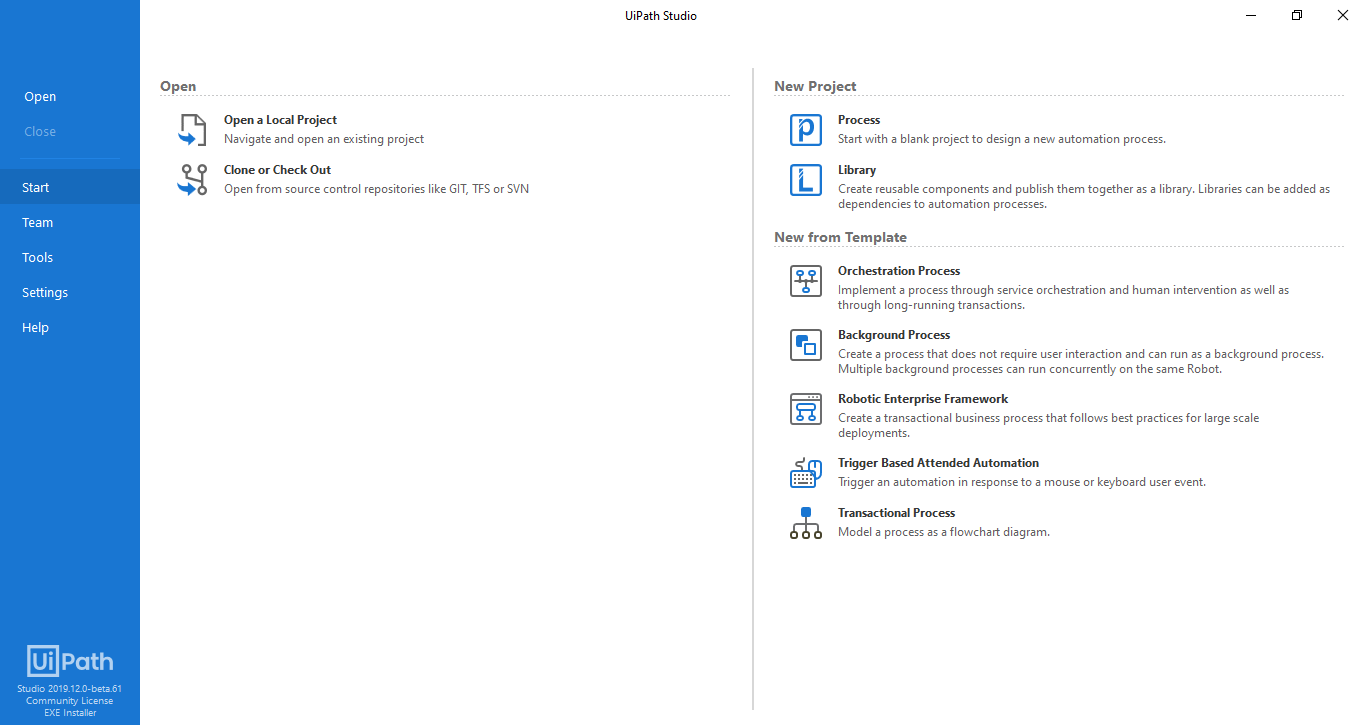Create a new Library project title

(857, 170)
